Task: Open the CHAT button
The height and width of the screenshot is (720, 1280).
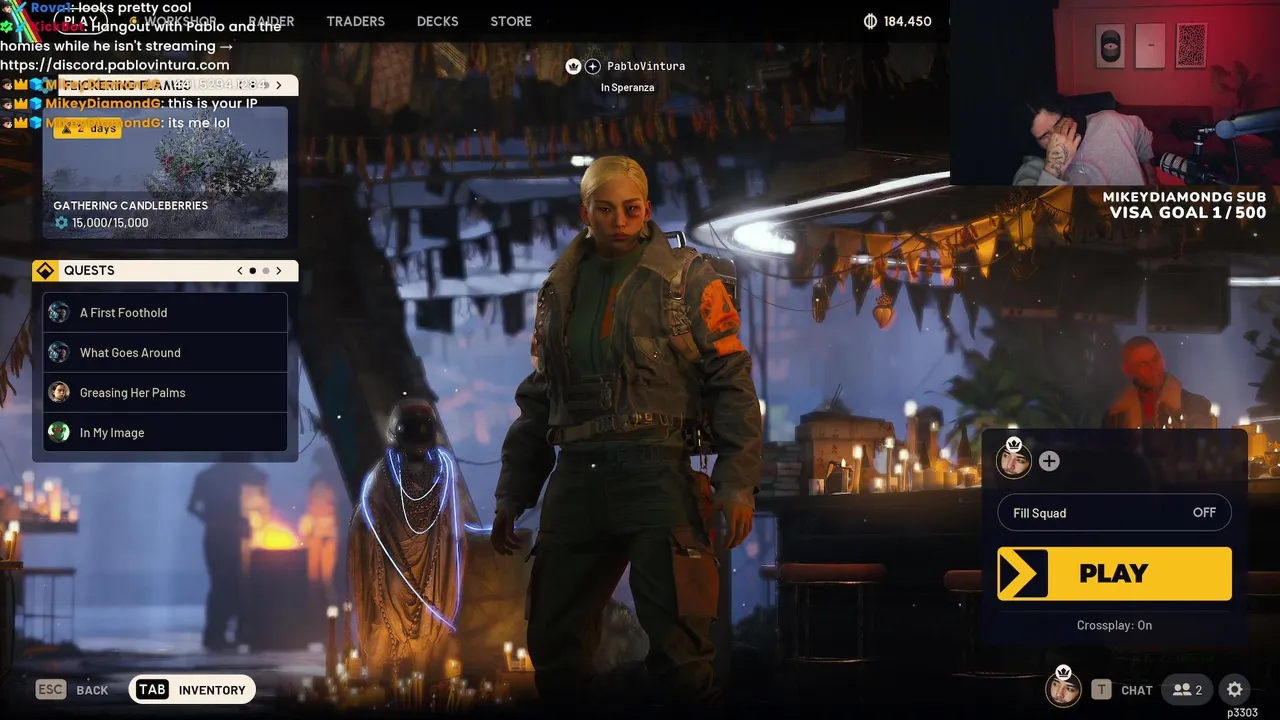Action: tap(1137, 690)
